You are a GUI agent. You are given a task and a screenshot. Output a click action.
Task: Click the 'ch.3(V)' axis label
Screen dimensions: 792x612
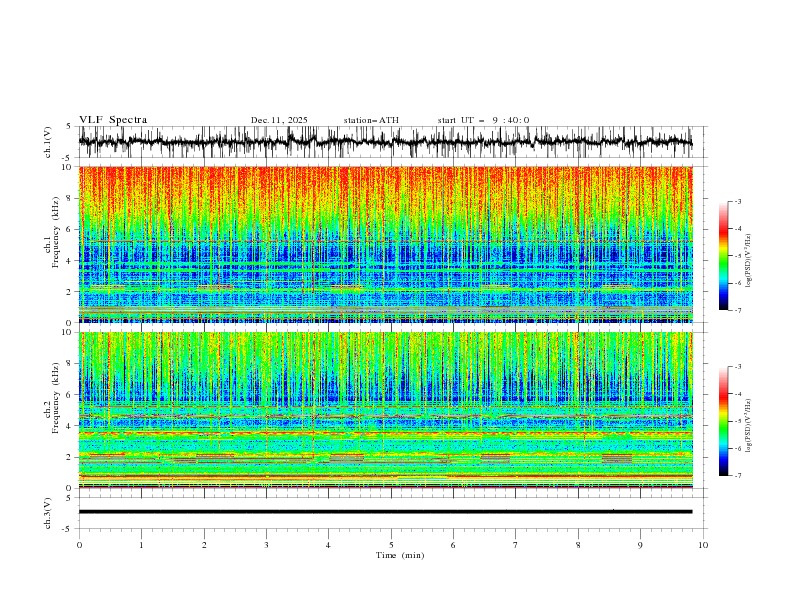(x=48, y=513)
